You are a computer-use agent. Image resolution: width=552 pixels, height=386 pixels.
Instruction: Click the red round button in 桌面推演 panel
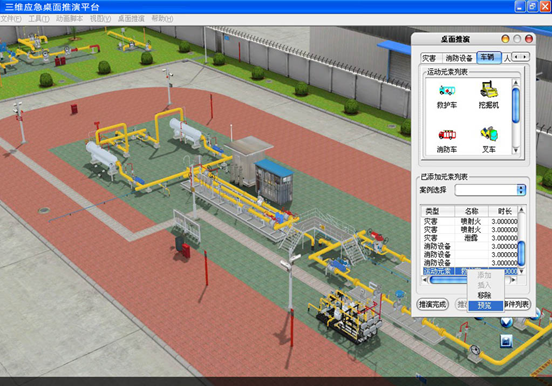pyautogui.click(x=529, y=39)
